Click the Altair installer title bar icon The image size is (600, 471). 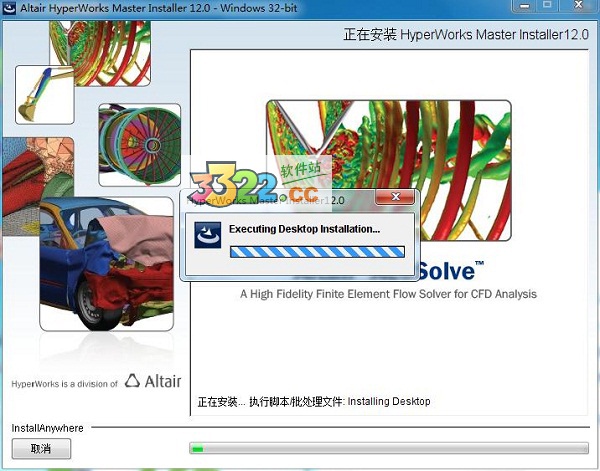(x=9, y=7)
